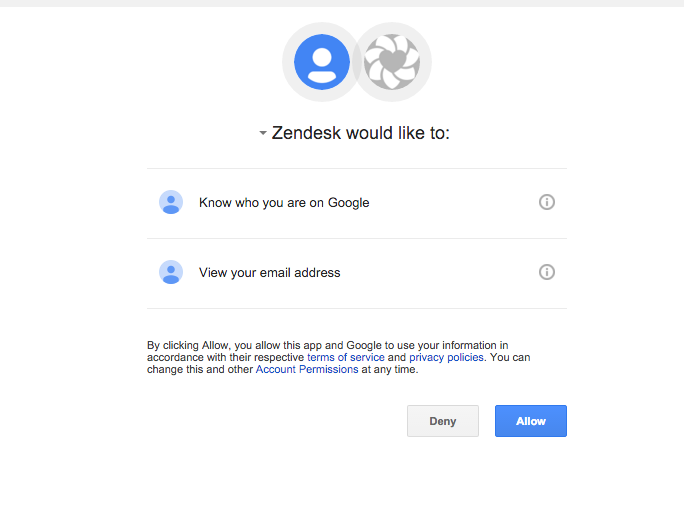Open the "terms of service" link
The height and width of the screenshot is (507, 684).
(x=346, y=358)
